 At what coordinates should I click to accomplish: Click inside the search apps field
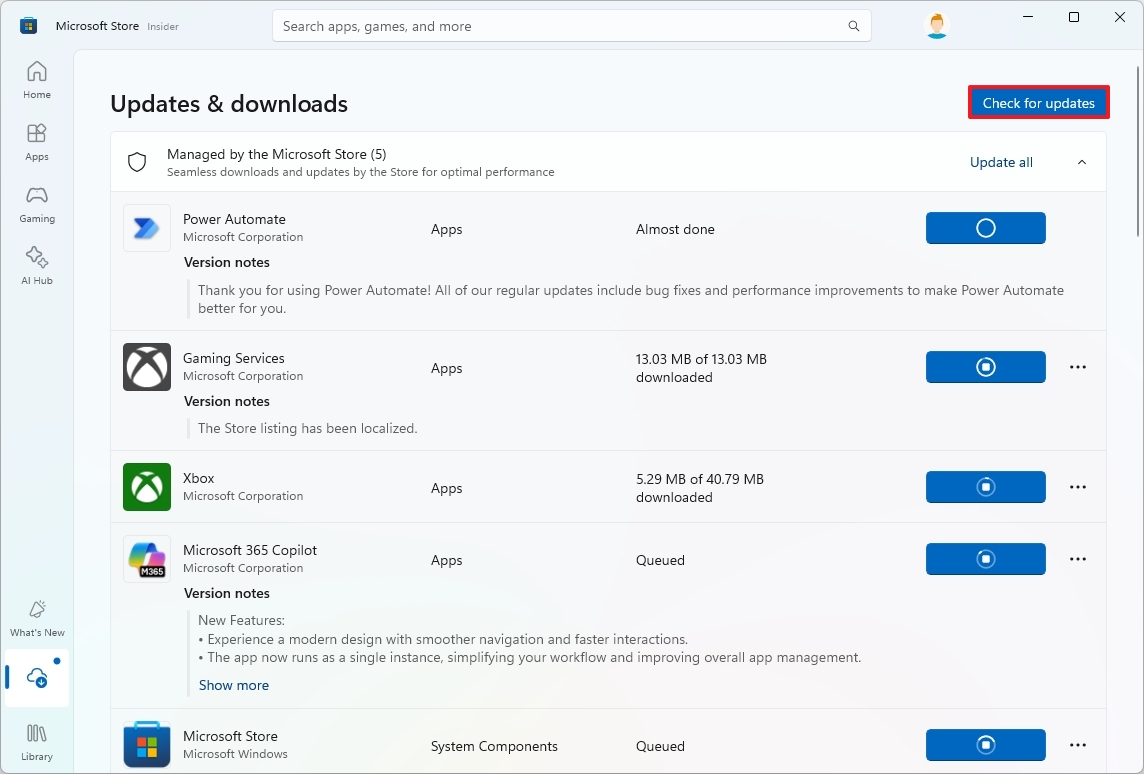(x=571, y=26)
